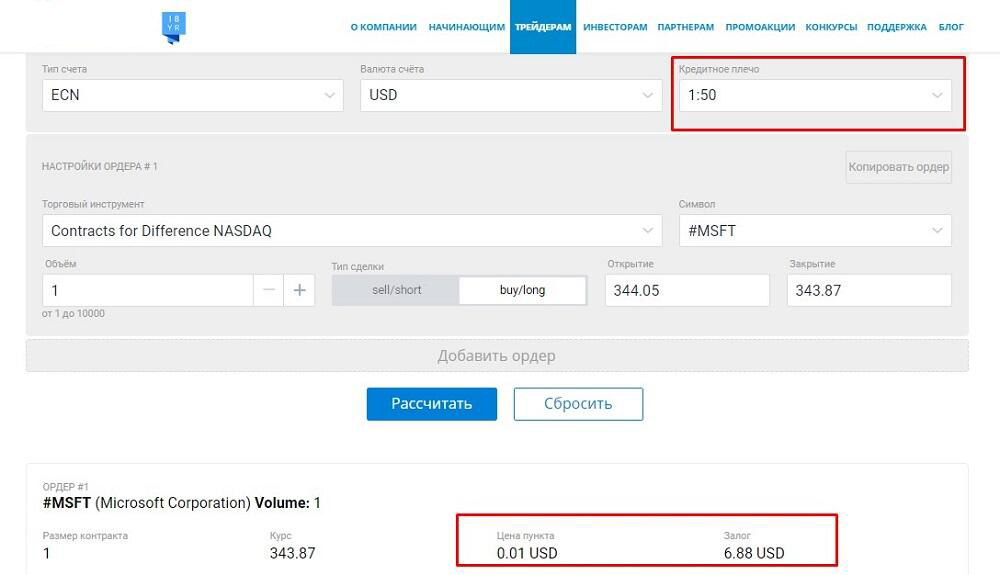This screenshot has height=575, width=1000.
Task: Expand the leverage 1:50 dropdown
Action: tap(815, 95)
